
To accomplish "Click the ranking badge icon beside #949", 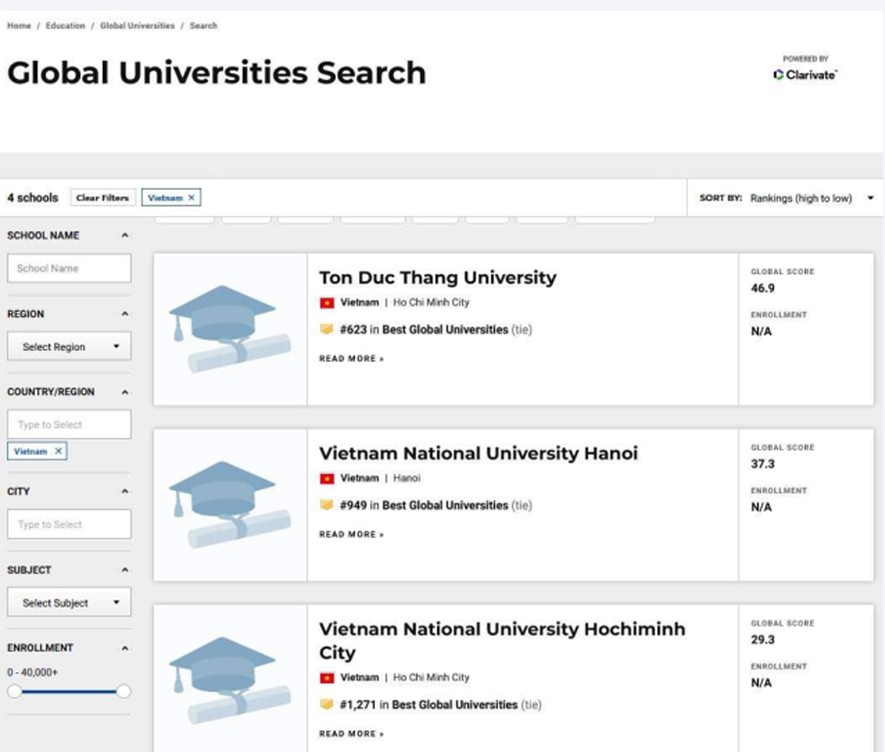I will (x=326, y=506).
